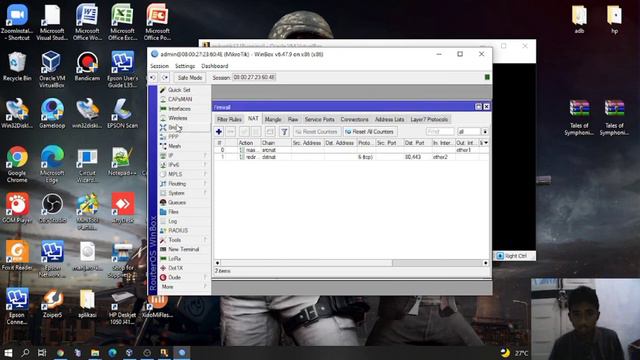The width and height of the screenshot is (640, 360).
Task: Click the Chain column header
Action: pyautogui.click(x=276, y=142)
